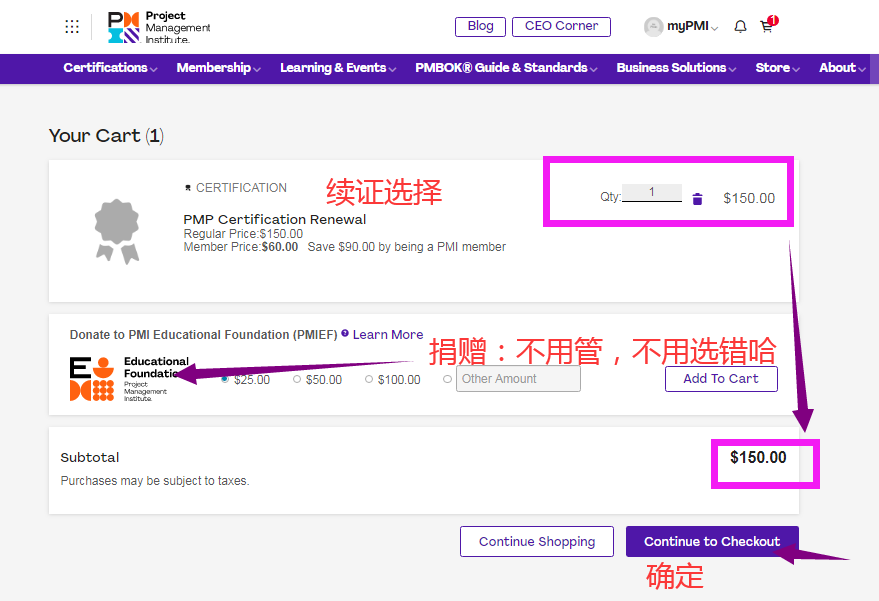
Task: Open the Learn More link
Action: 388,335
